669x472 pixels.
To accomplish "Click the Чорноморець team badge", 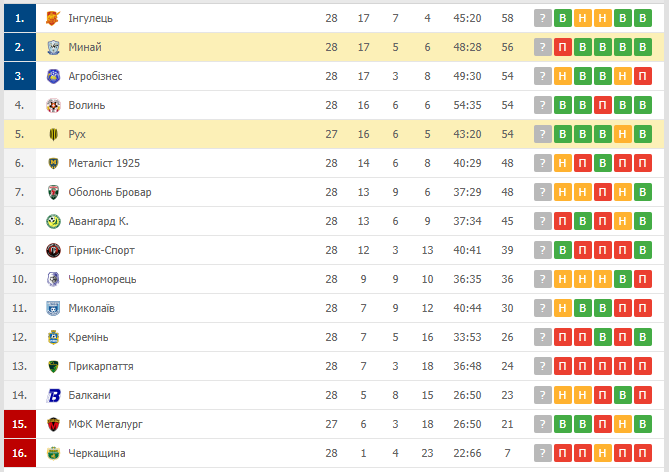I will 53,279.
